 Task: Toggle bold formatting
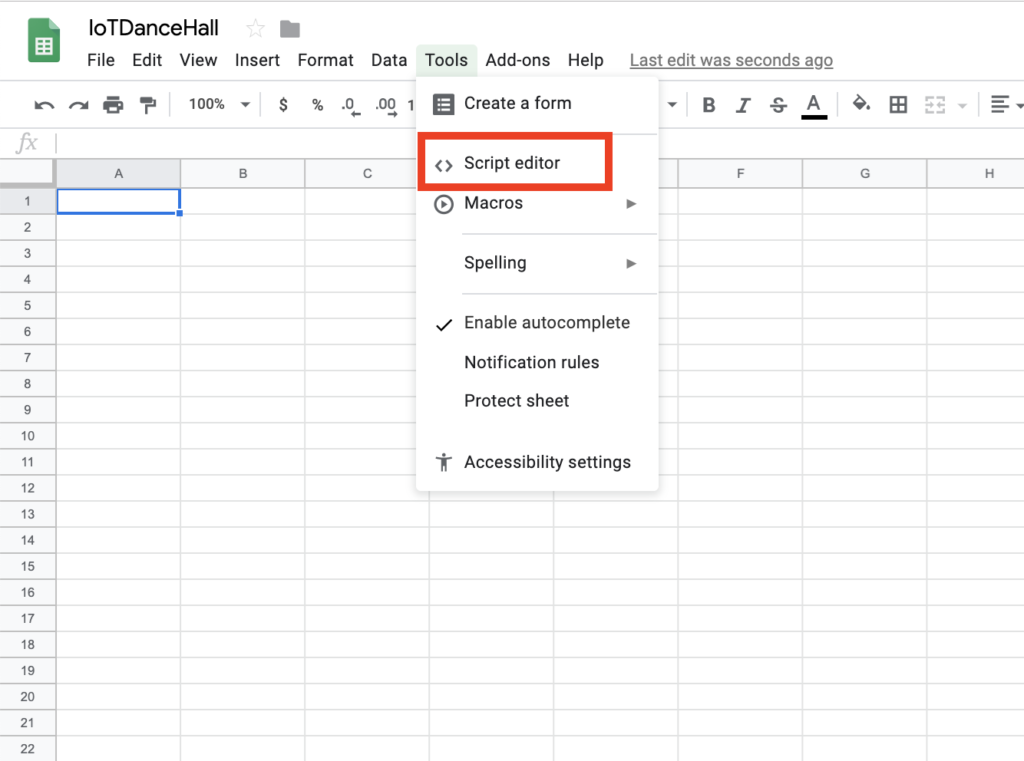click(x=709, y=104)
